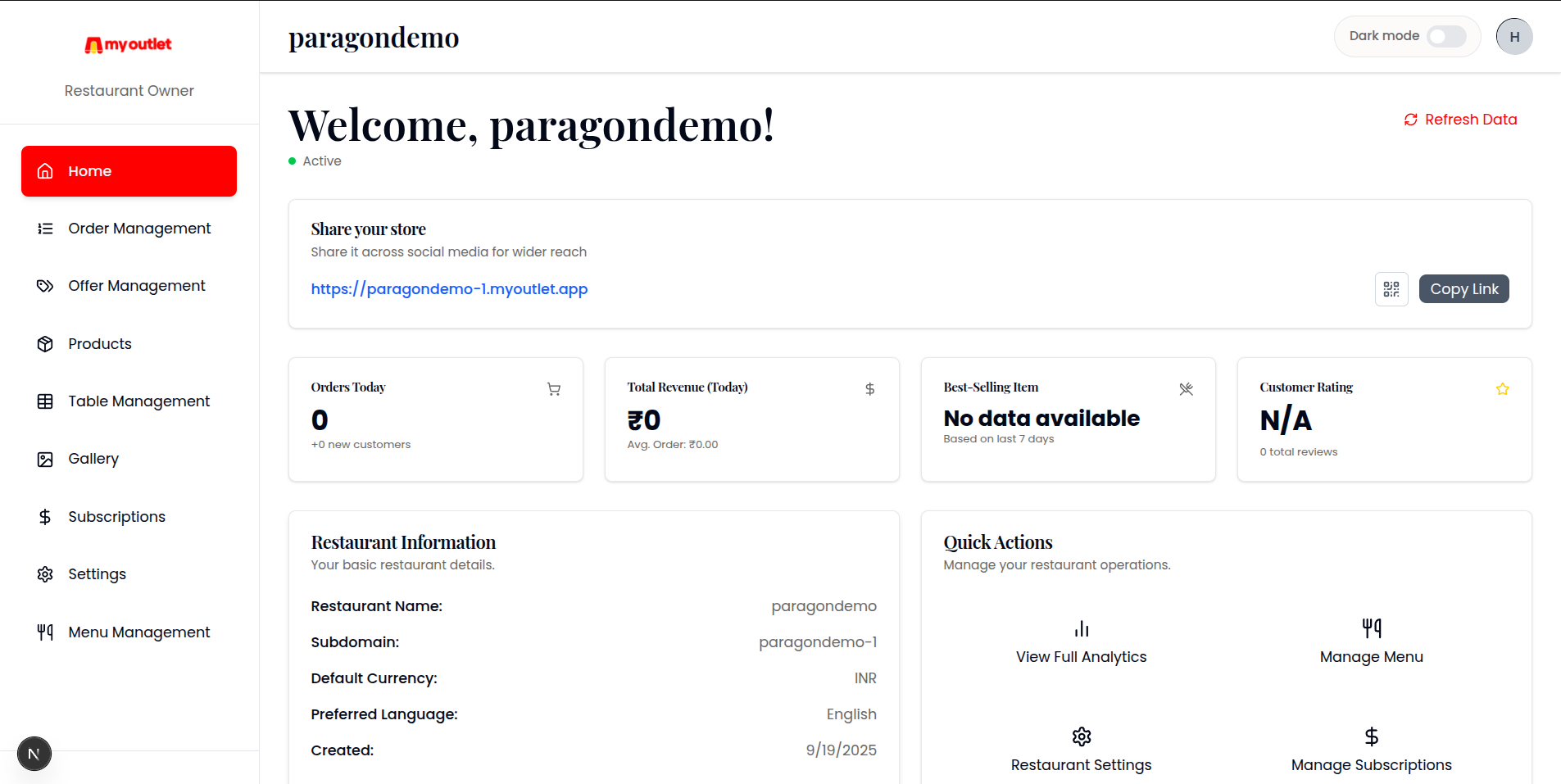Viewport: 1561px width, 784px height.
Task: Open Table Management section
Action: 138,401
